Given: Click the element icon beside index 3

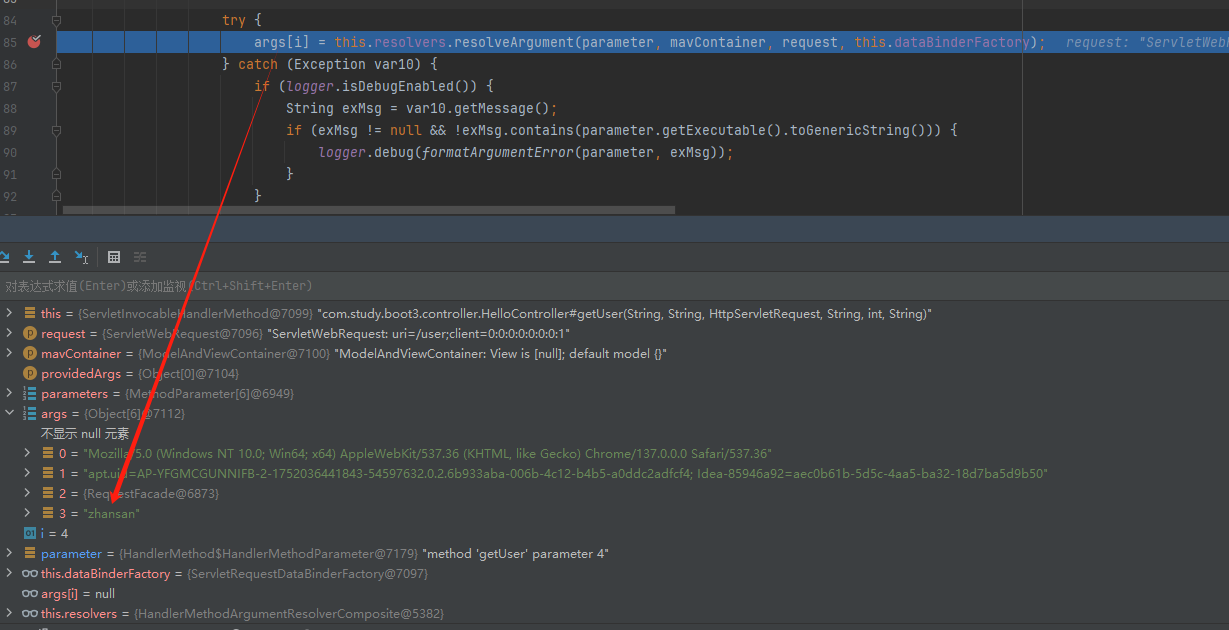Looking at the screenshot, I should pos(48,513).
